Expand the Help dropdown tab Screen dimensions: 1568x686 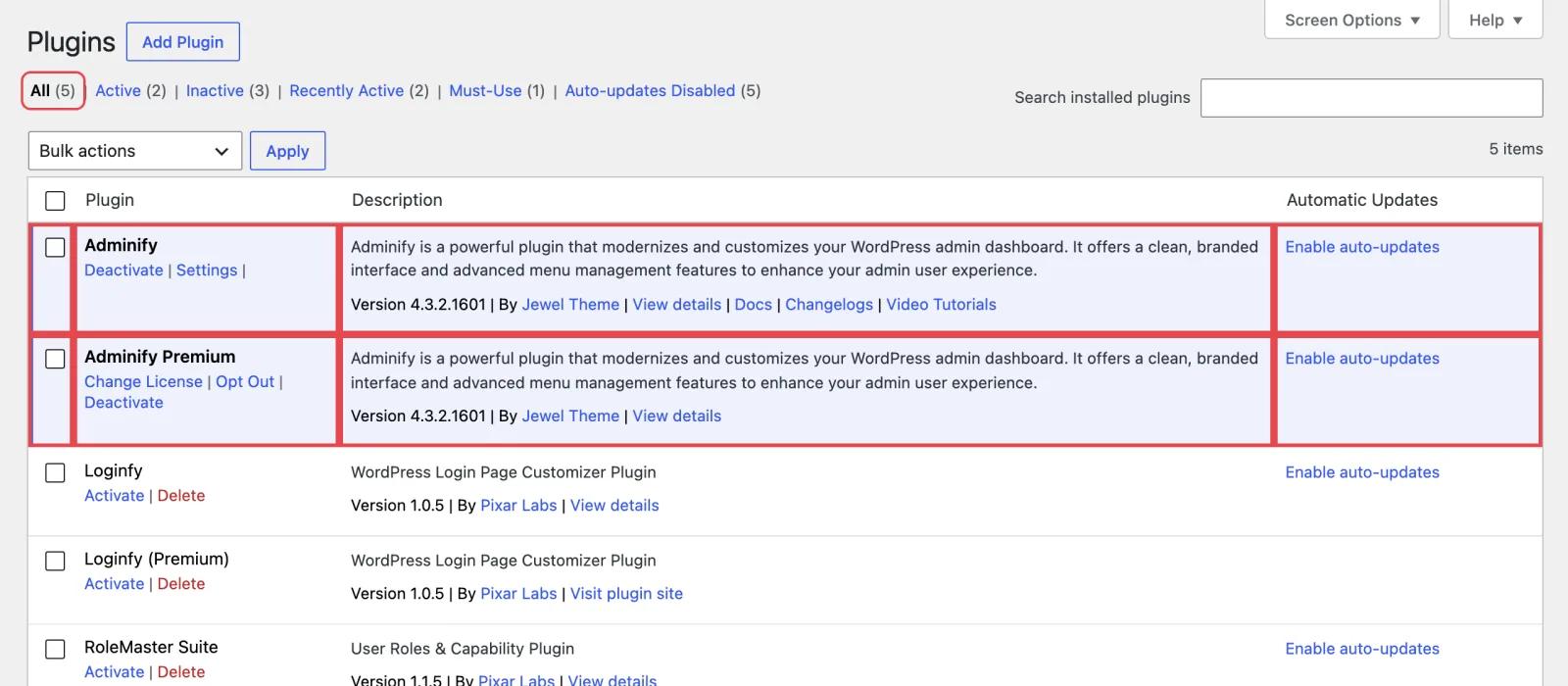click(x=1495, y=20)
